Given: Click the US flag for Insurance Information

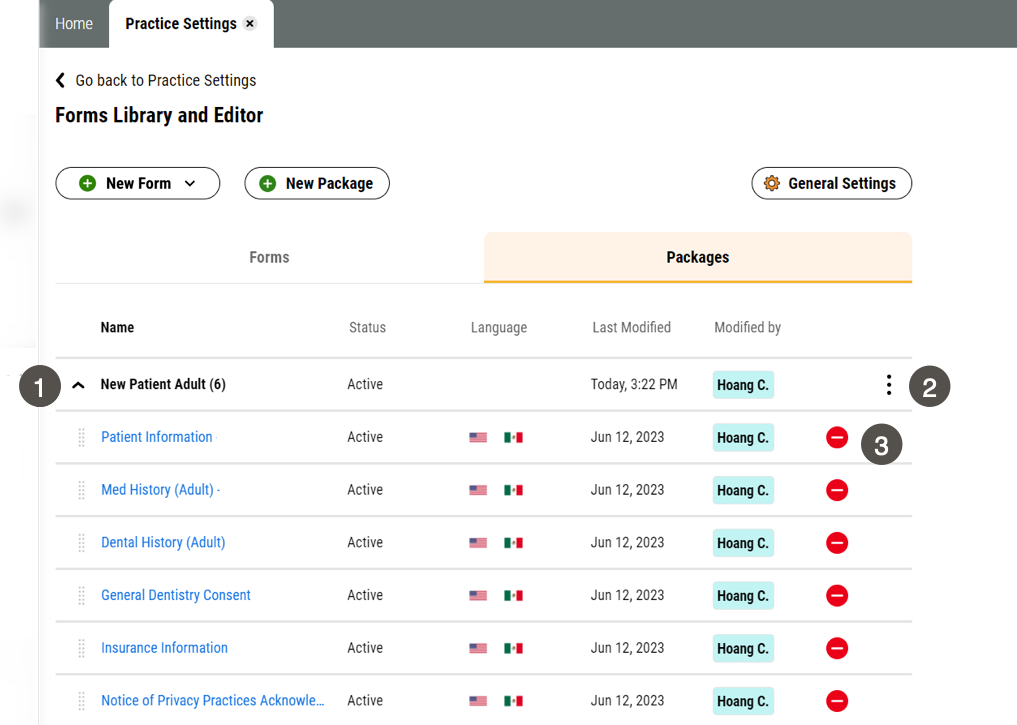Looking at the screenshot, I should click(x=478, y=648).
